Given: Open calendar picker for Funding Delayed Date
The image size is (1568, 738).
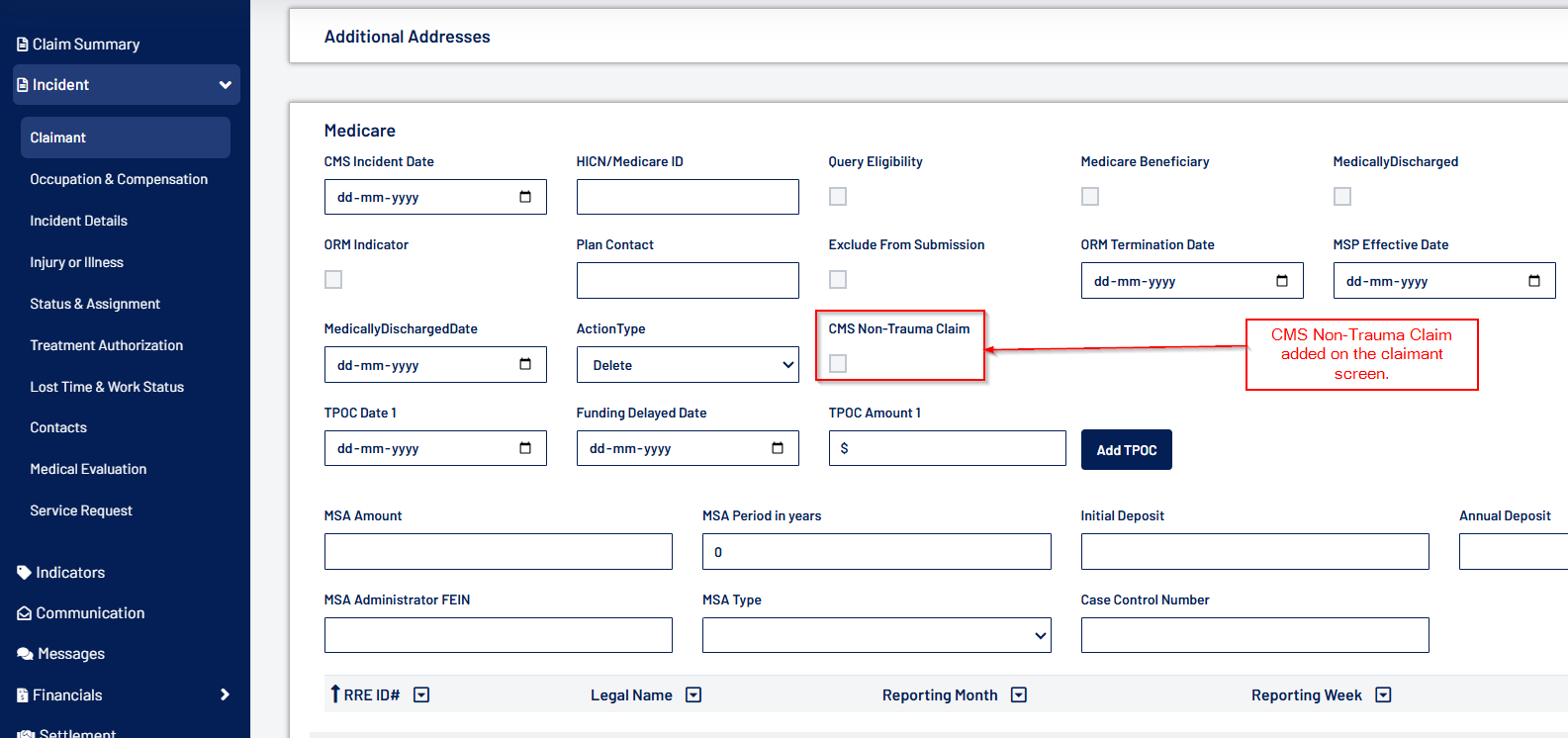Looking at the screenshot, I should click(x=778, y=448).
